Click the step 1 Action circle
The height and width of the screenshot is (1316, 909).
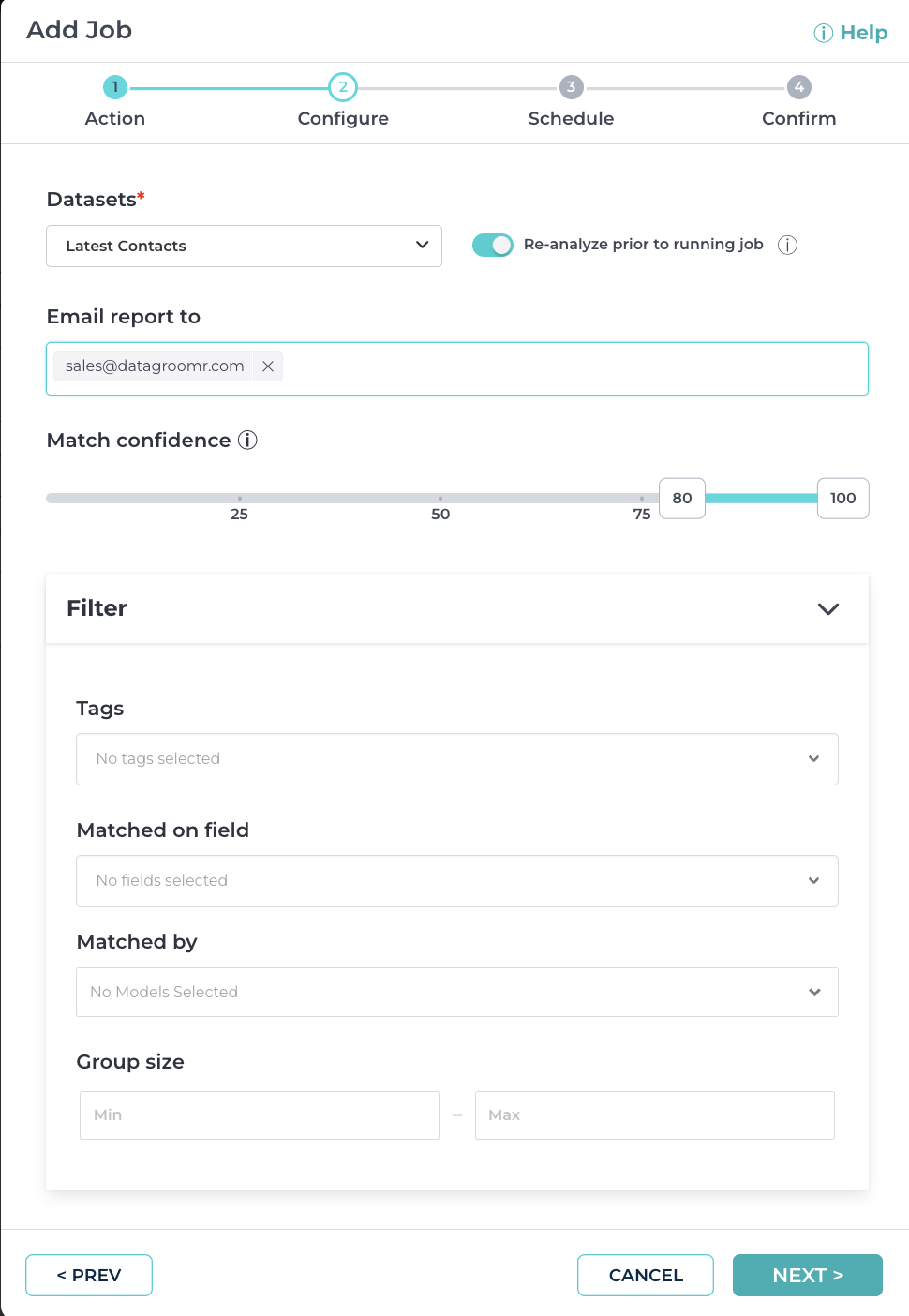115,87
